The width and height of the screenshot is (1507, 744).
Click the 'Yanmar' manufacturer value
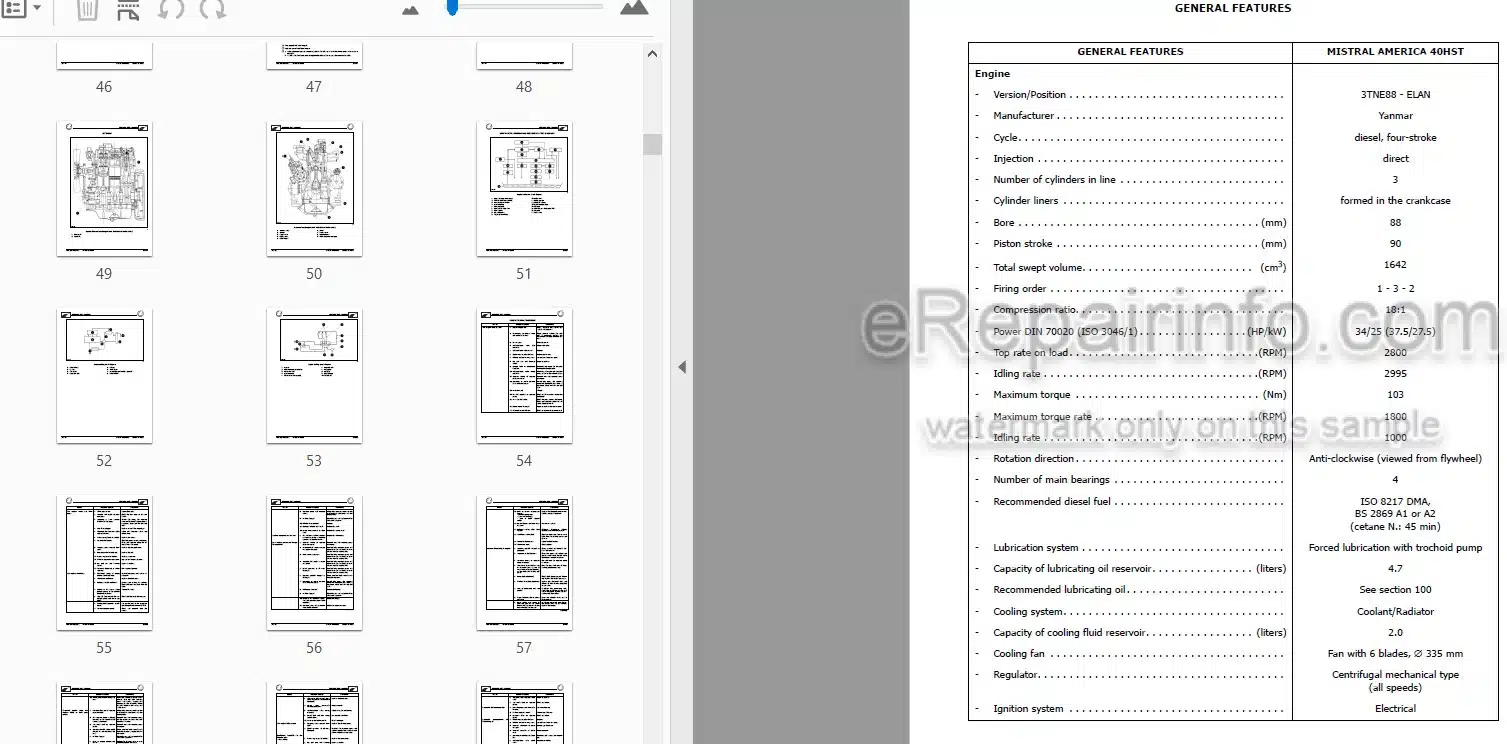(1395, 116)
